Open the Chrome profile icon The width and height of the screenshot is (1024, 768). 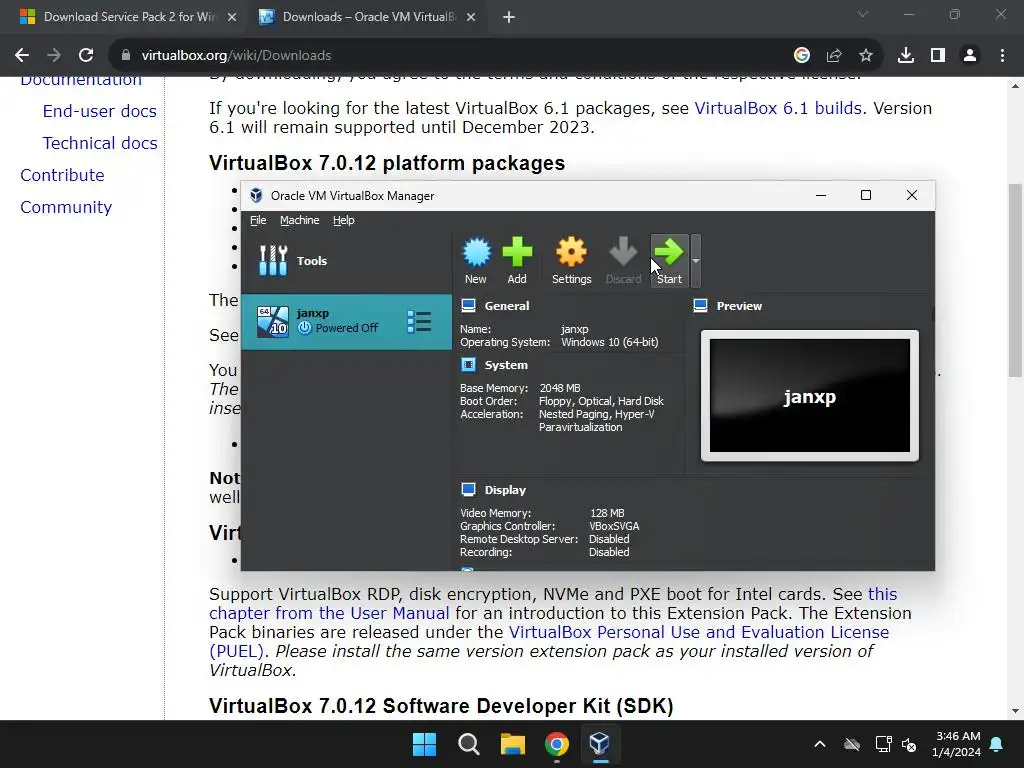pos(970,56)
